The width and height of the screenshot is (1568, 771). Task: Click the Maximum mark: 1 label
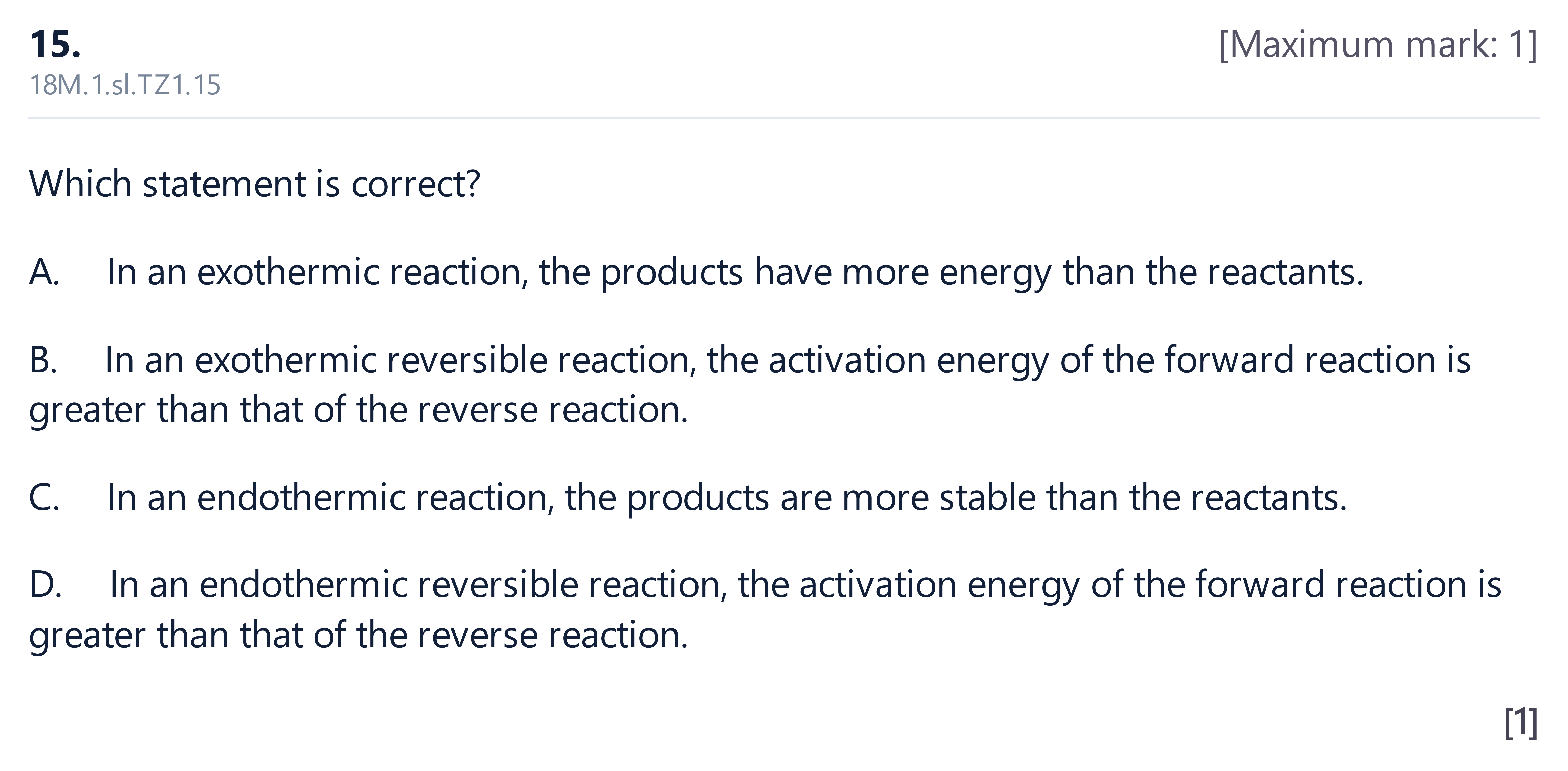click(1378, 44)
